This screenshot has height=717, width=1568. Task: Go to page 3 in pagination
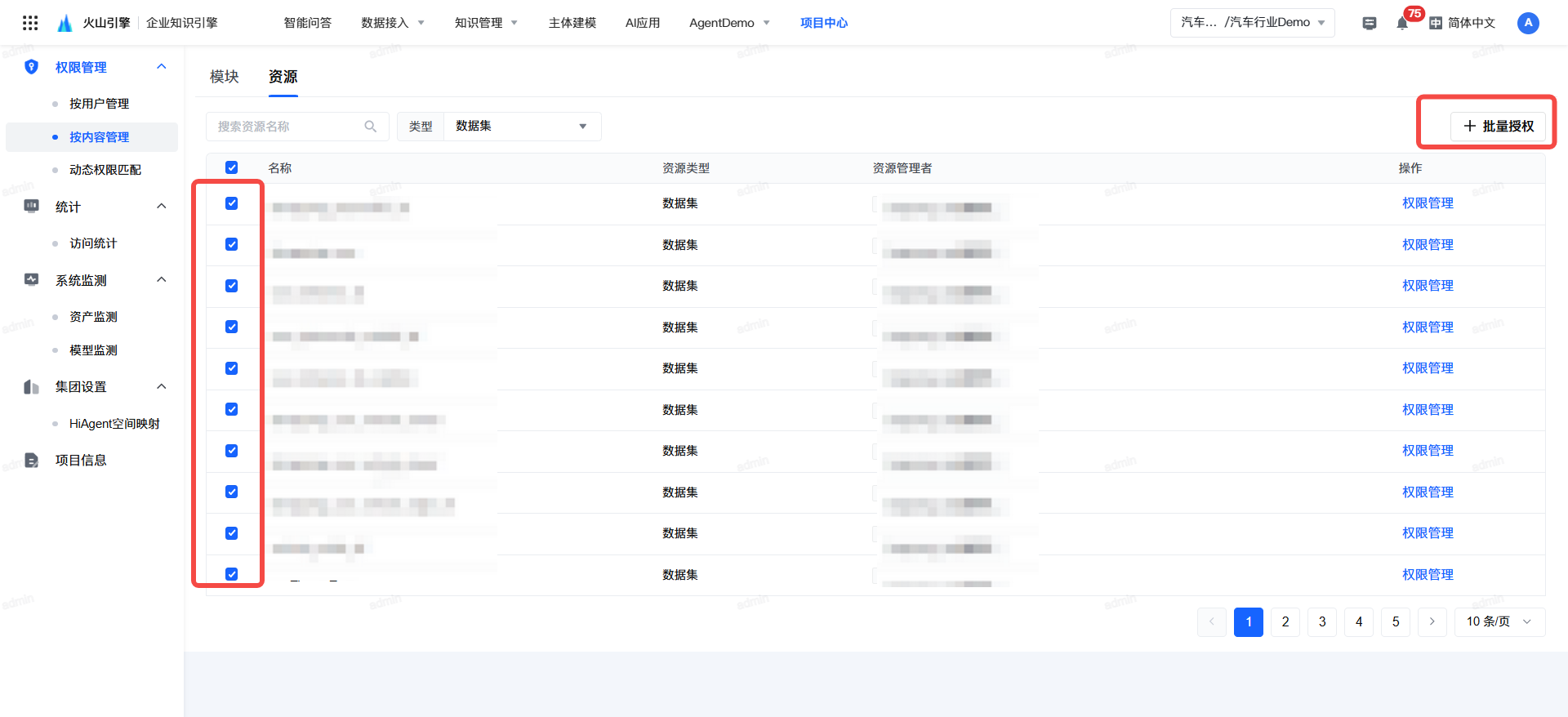click(1321, 621)
